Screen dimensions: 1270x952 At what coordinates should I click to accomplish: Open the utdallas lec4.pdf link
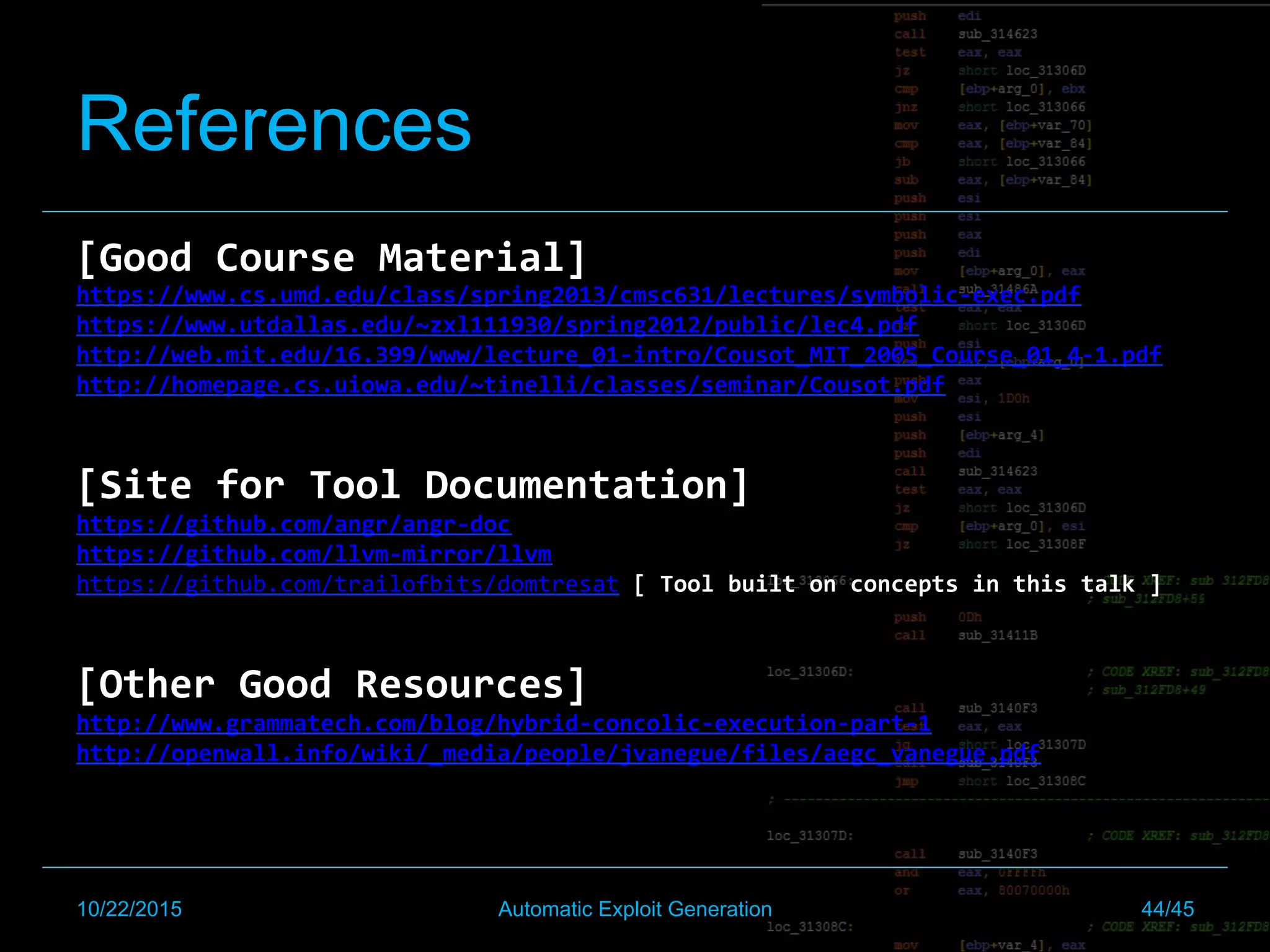497,325
